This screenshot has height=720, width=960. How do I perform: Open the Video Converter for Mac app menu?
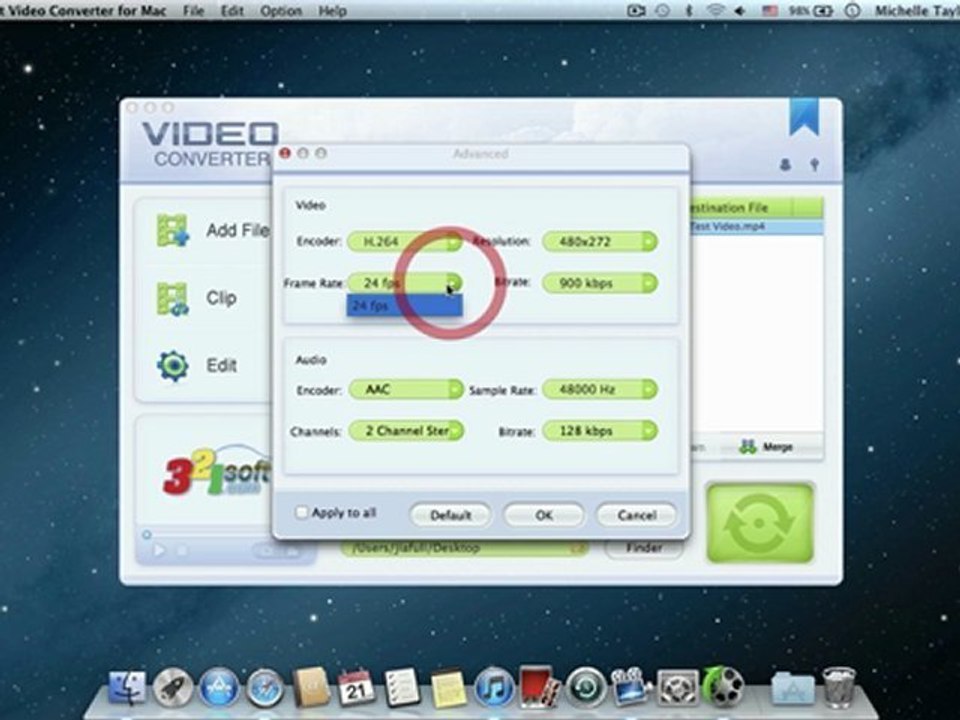(84, 10)
